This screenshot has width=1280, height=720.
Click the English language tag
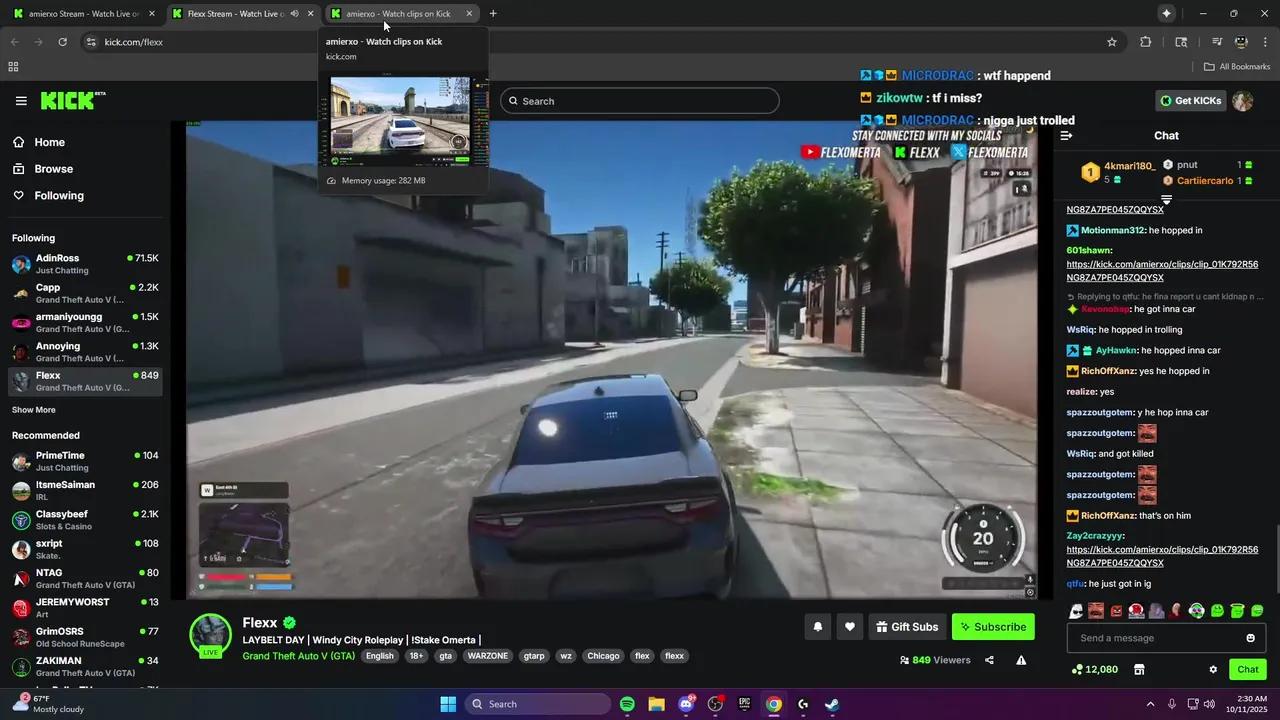379,656
